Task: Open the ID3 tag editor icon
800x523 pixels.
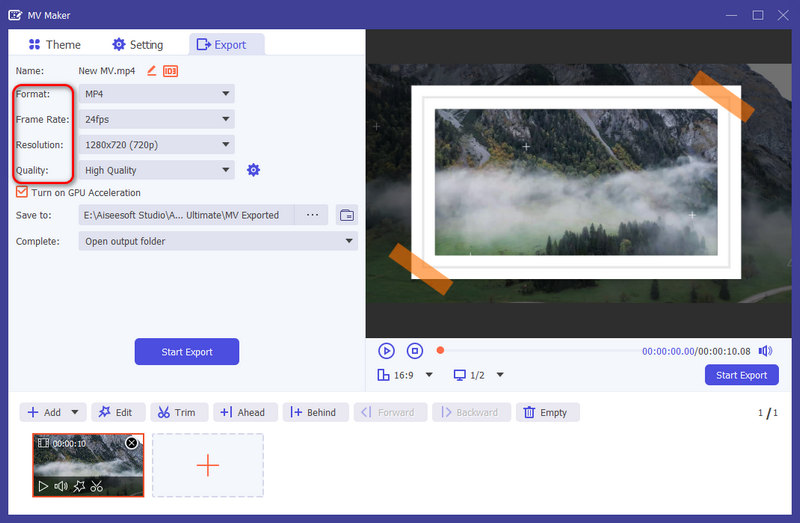Action: 170,71
